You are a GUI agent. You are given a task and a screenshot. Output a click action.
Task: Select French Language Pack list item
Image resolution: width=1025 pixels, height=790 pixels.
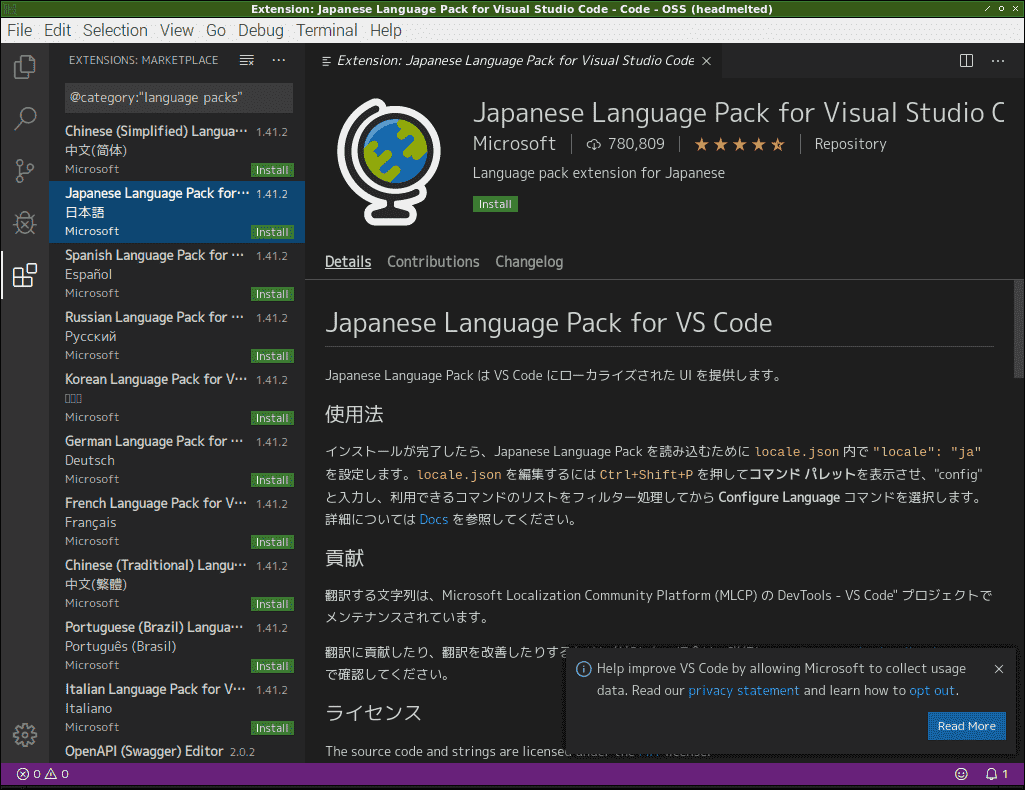[176, 523]
